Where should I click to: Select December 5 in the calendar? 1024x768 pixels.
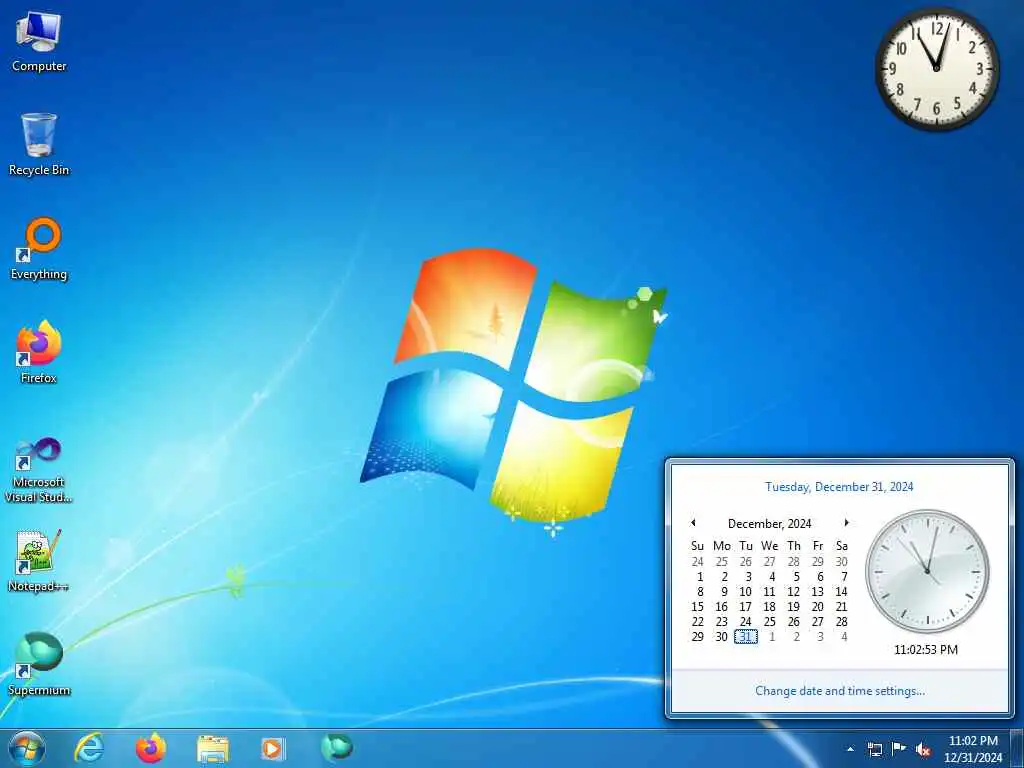796,577
